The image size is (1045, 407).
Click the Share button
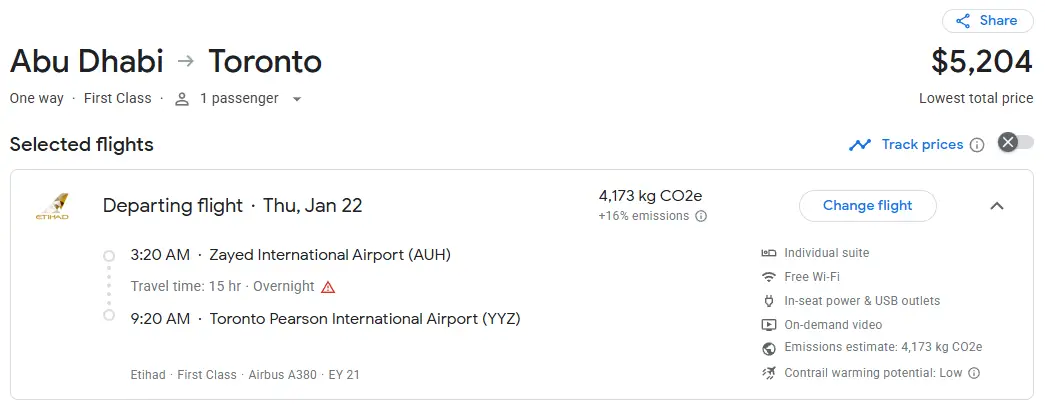coord(987,20)
